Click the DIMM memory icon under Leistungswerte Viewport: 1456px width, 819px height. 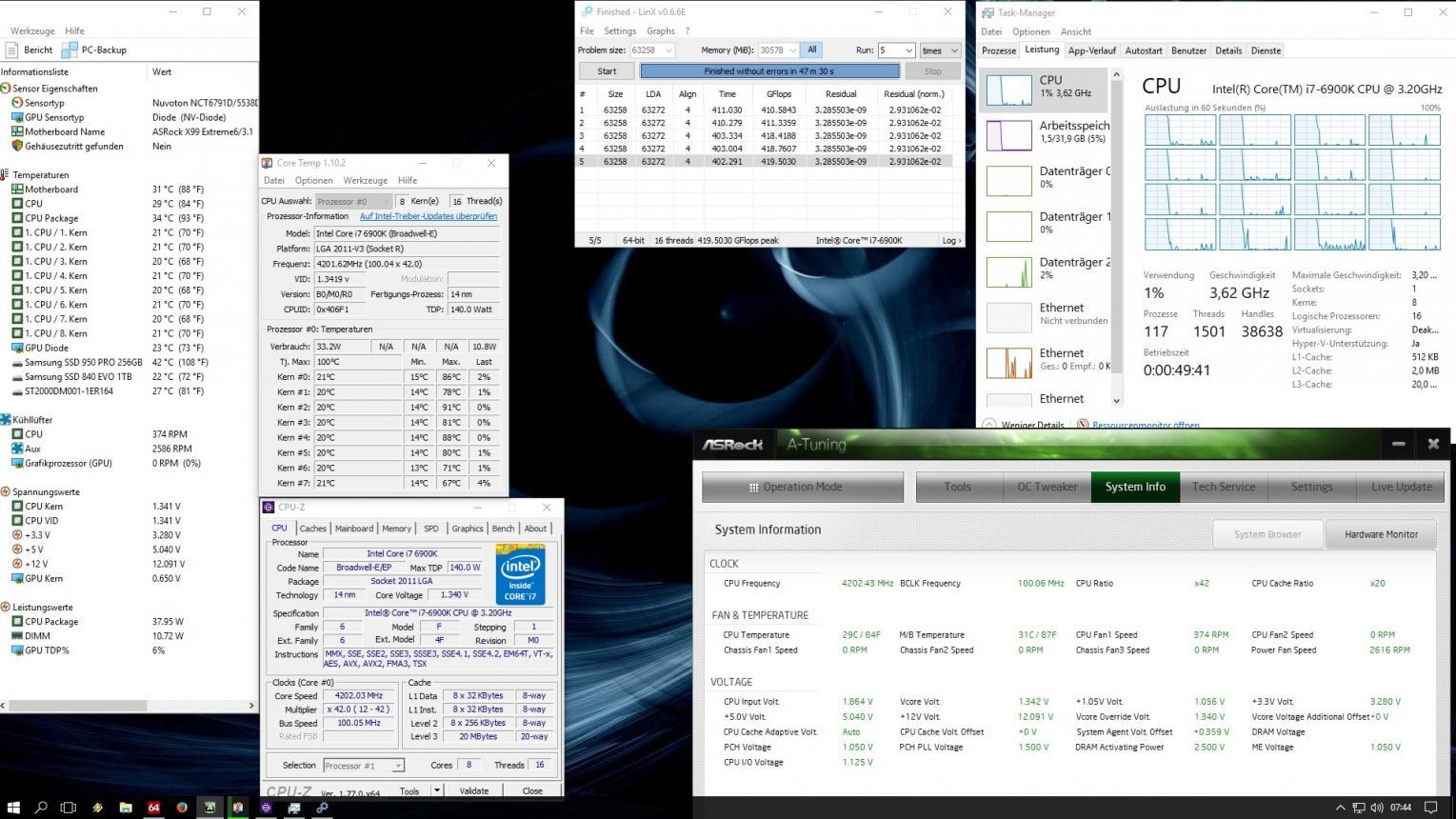click(17, 635)
